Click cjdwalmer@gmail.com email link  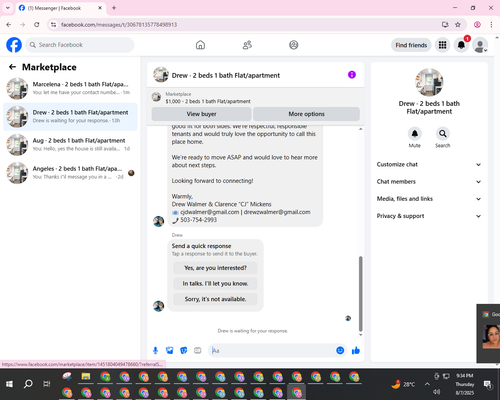210,212
